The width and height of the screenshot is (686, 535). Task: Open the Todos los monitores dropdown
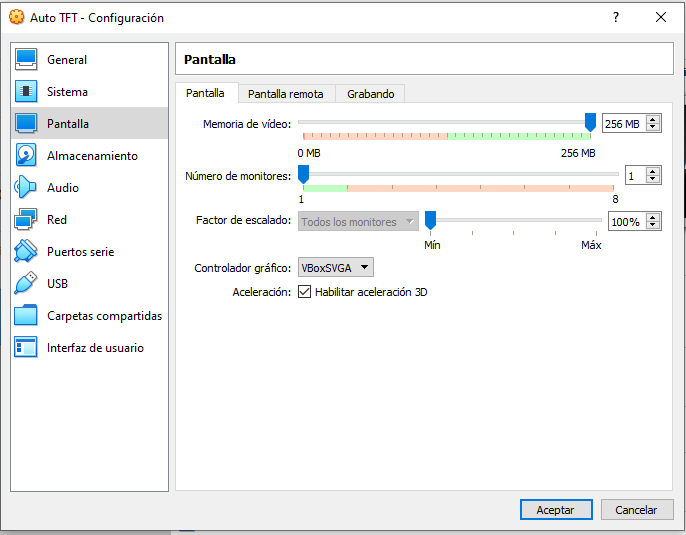point(358,221)
